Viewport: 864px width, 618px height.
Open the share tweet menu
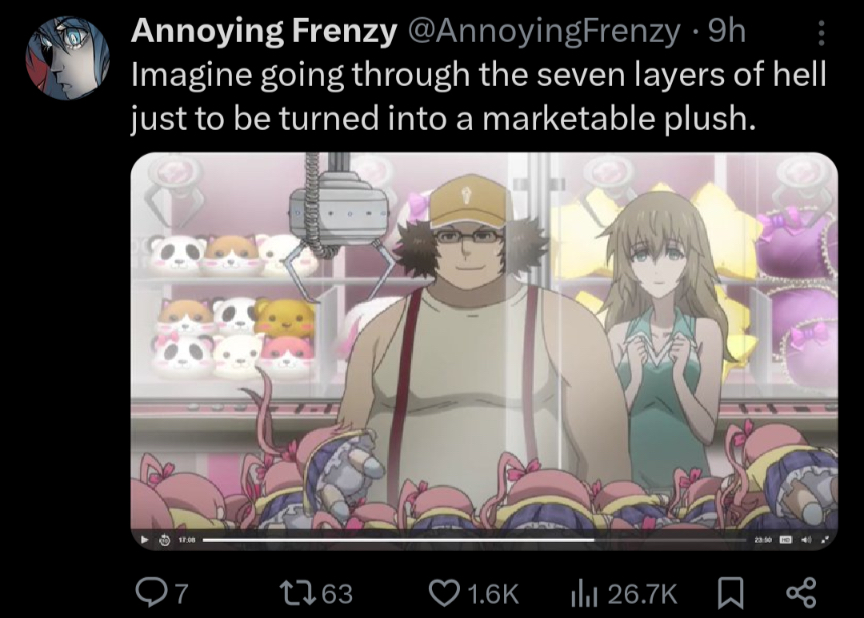click(800, 593)
